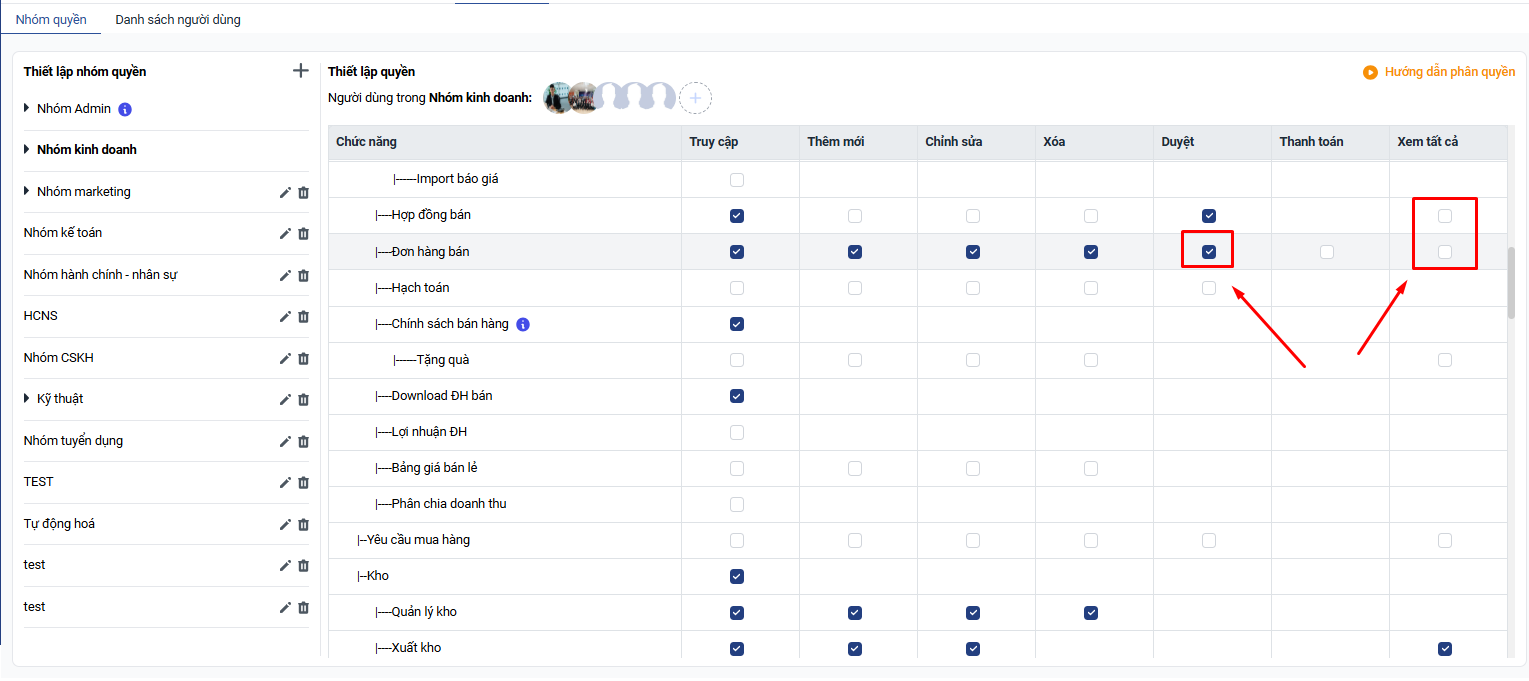Viewport: 1529px width, 681px height.
Task: Select the HCNS permission group
Action: pyautogui.click(x=41, y=316)
